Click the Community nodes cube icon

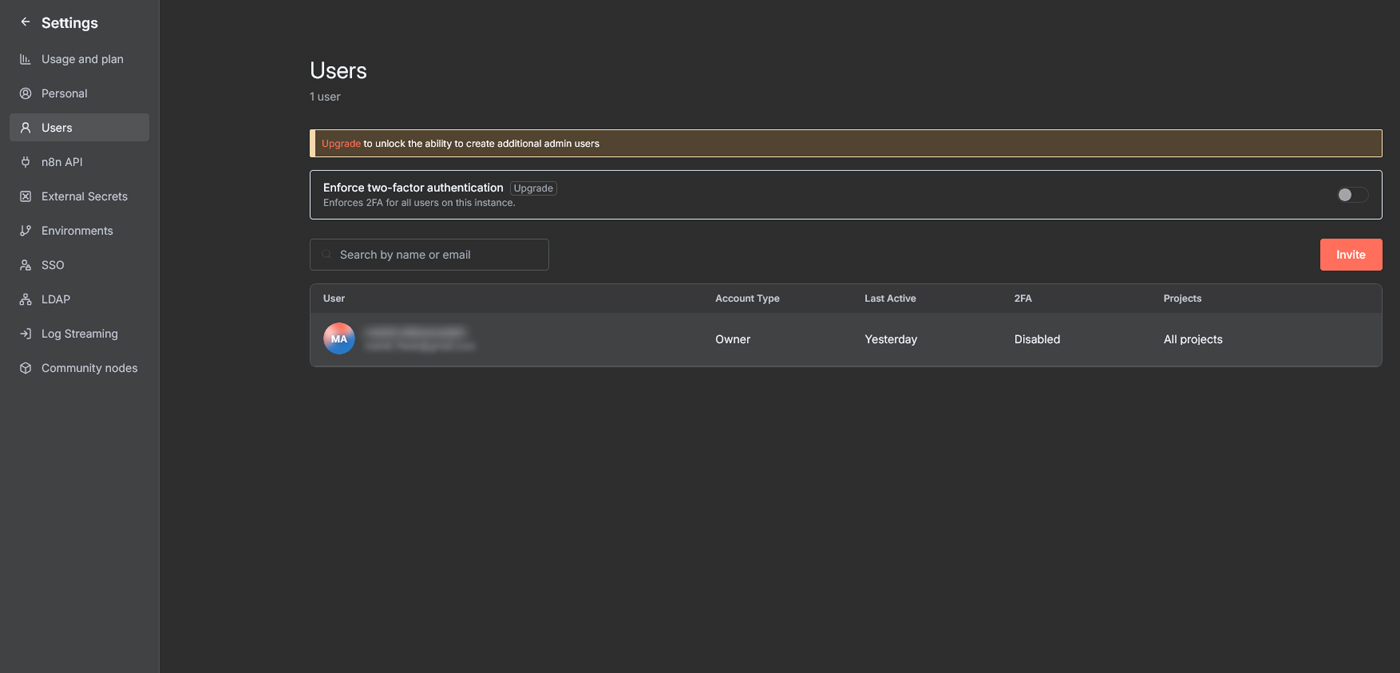tap(26, 368)
